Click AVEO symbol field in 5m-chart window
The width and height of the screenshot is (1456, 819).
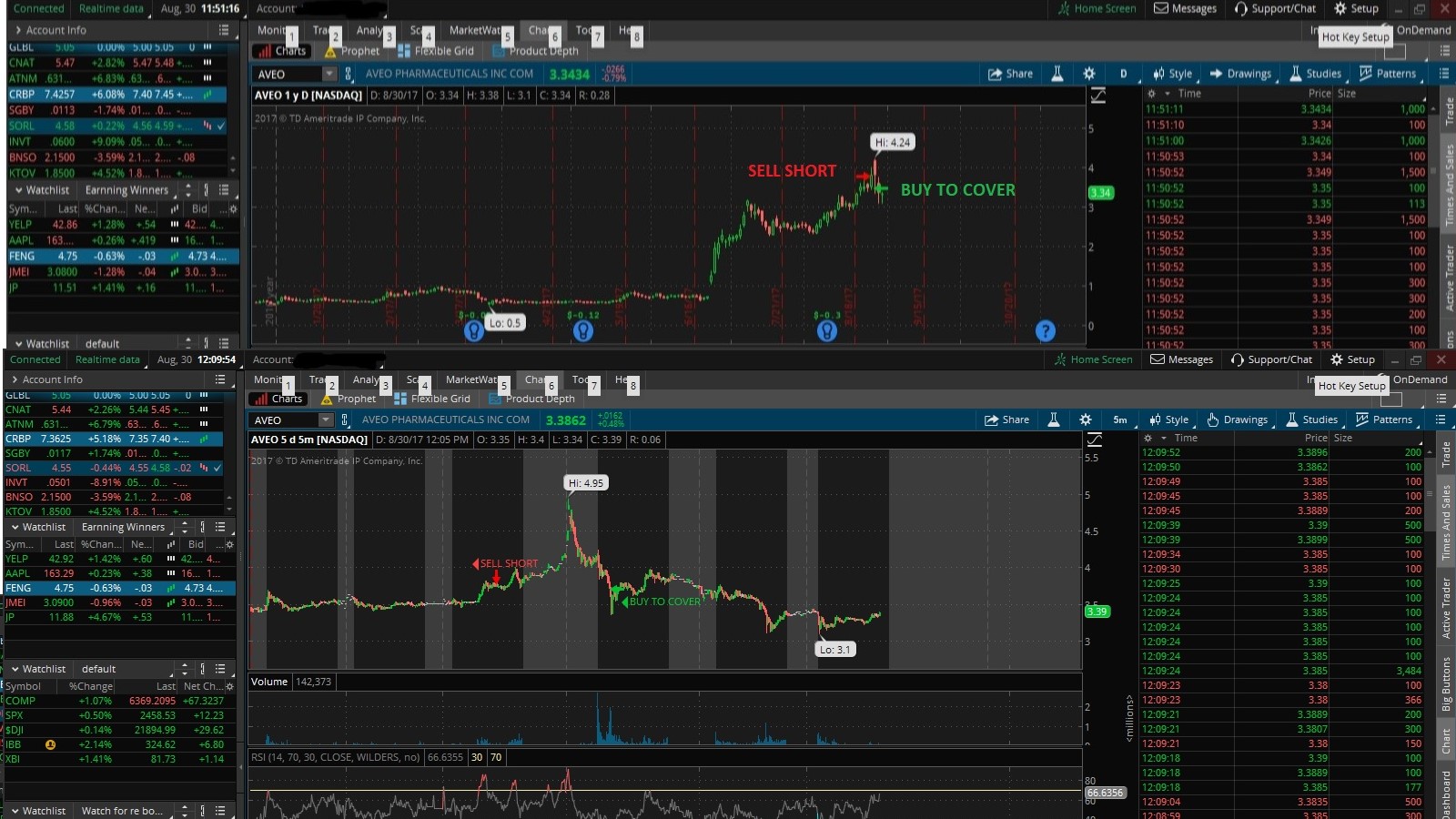click(x=283, y=420)
